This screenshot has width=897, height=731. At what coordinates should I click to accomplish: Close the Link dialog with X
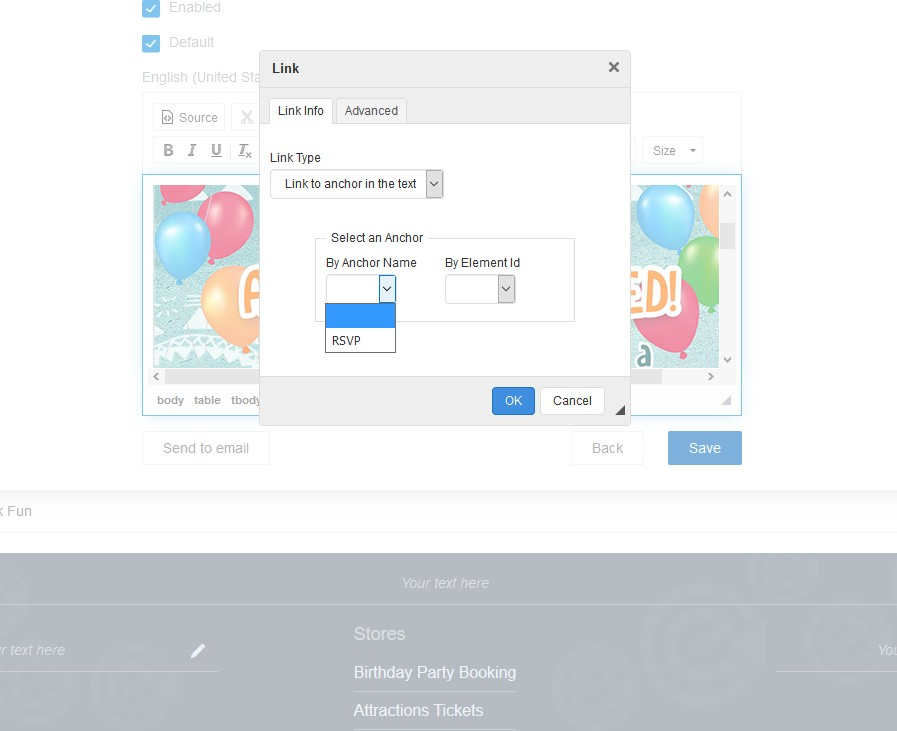point(613,67)
